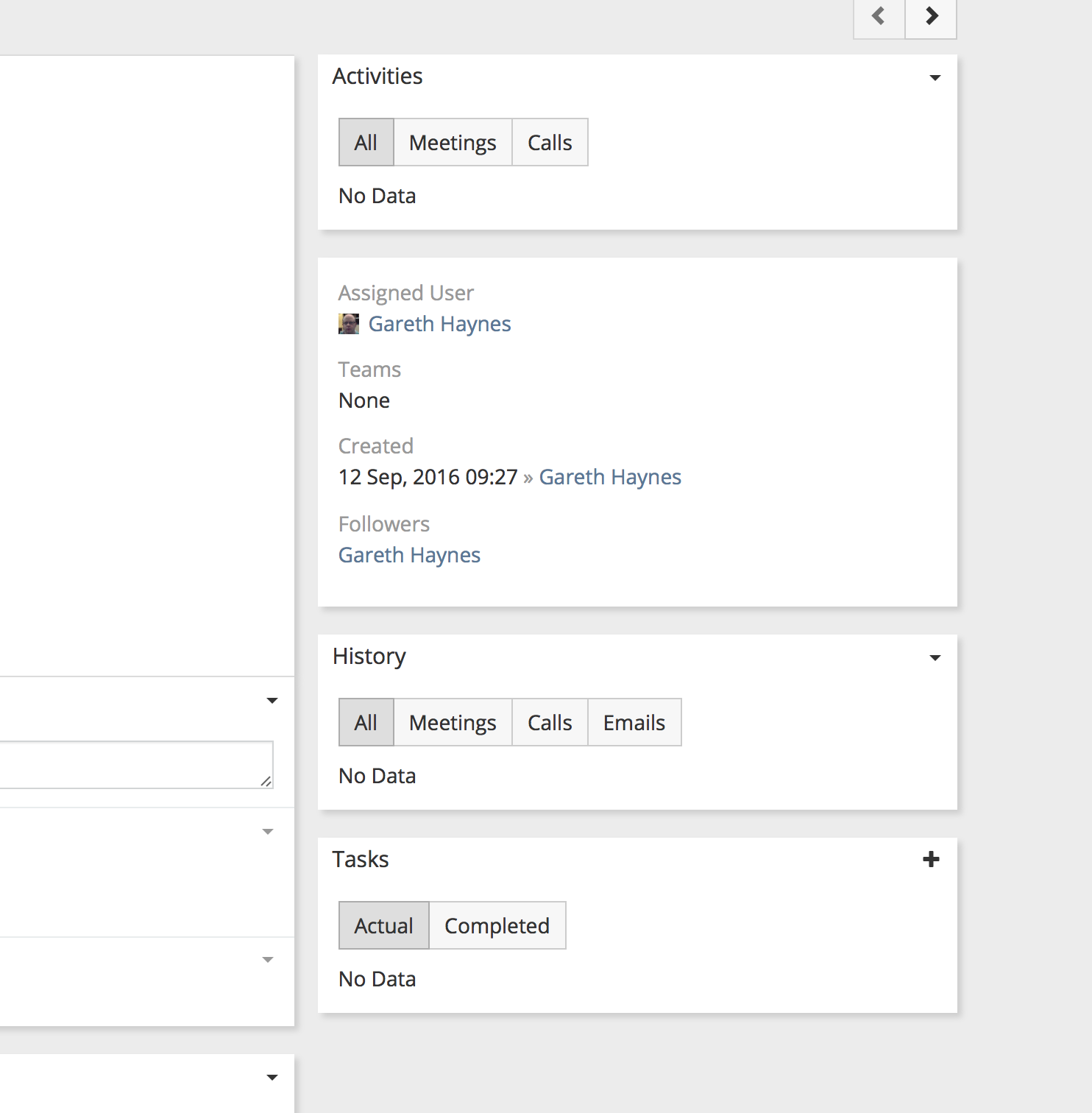Filter History by Calls

550,723
